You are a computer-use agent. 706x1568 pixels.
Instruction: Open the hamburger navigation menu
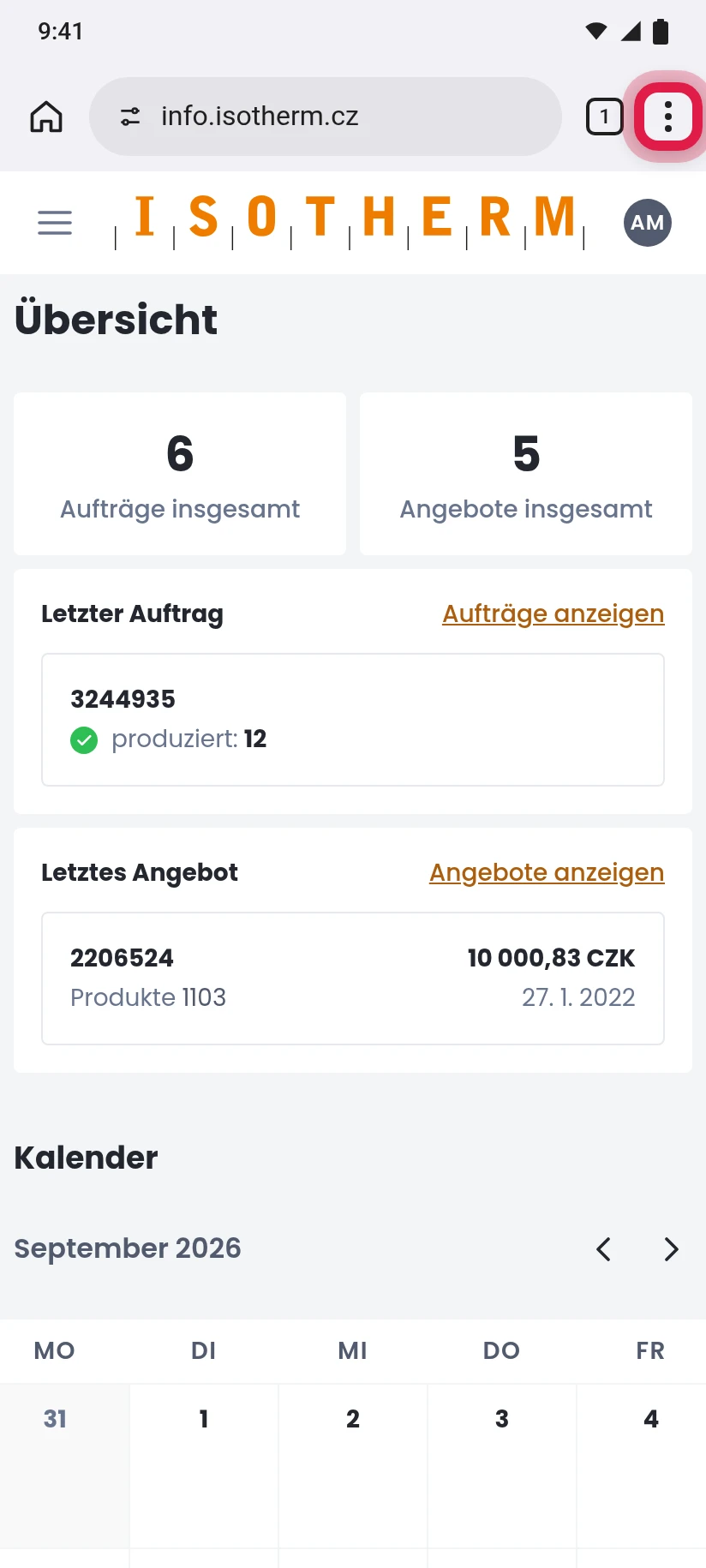pyautogui.click(x=55, y=223)
